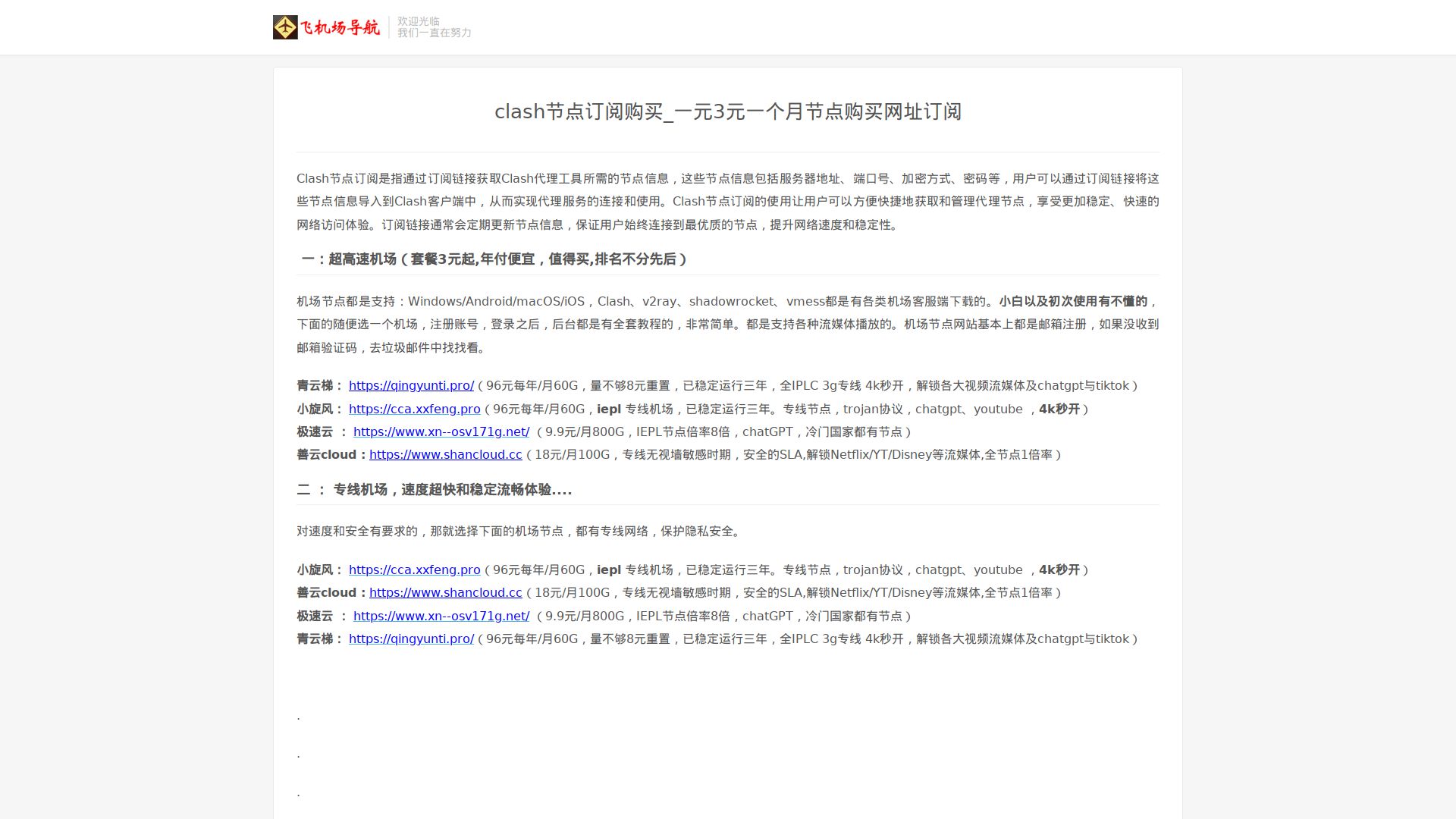
Task: Click the bold 青云梯 label in the 超高速机场 section
Action: point(315,386)
